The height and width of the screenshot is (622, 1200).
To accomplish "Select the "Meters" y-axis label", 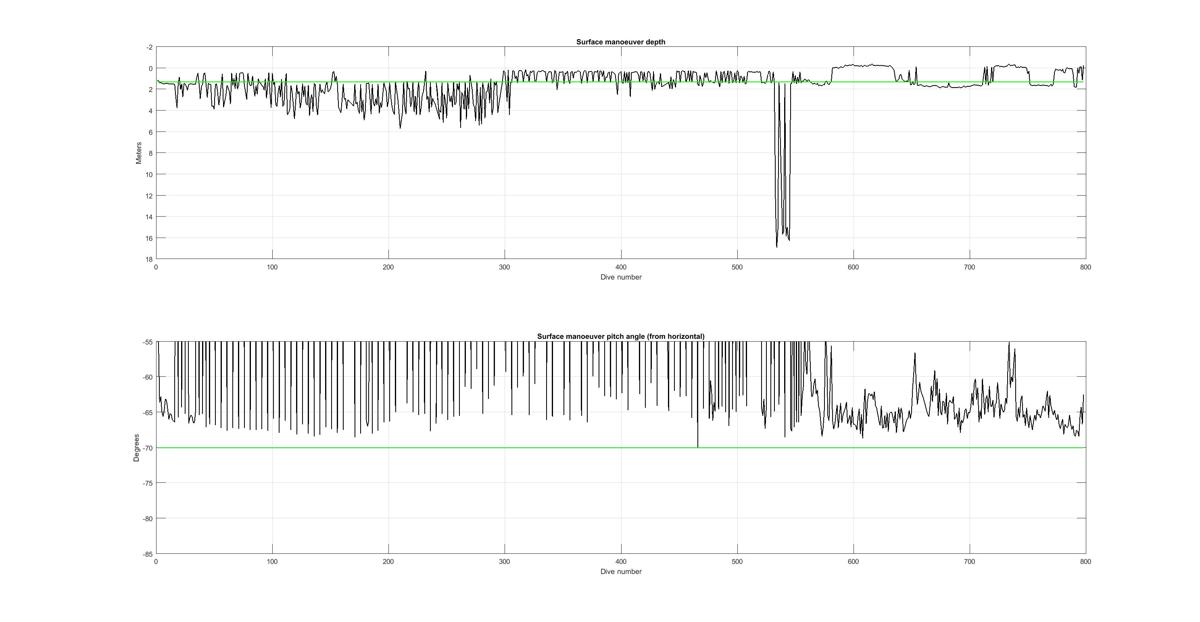I will click(139, 153).
